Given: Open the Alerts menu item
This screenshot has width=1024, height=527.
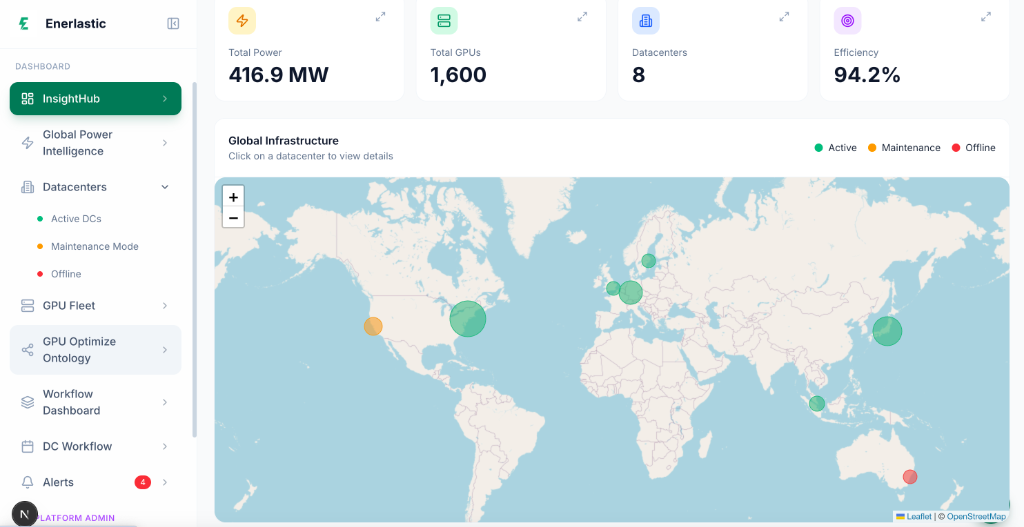Looking at the screenshot, I should point(95,483).
